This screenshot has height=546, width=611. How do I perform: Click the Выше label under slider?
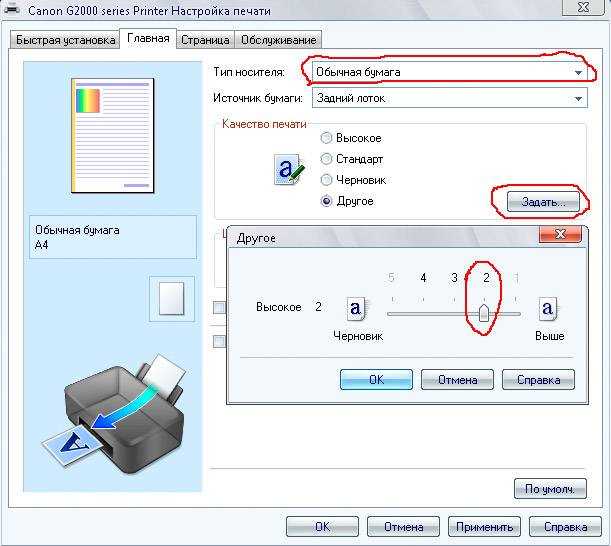click(549, 336)
